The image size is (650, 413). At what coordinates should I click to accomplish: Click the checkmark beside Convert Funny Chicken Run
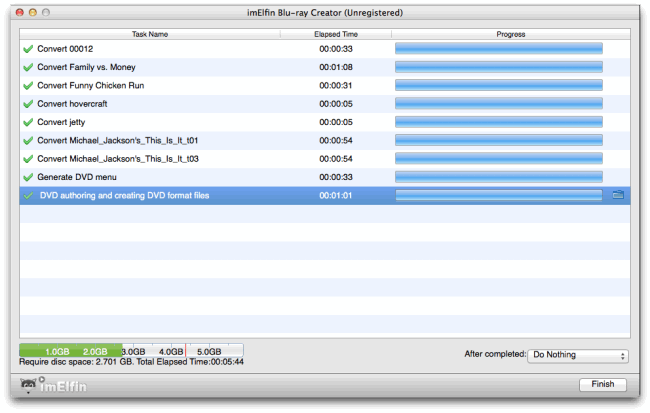tap(28, 85)
